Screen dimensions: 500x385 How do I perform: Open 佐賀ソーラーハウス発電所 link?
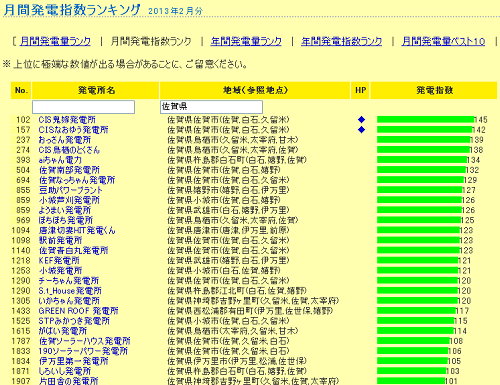(84, 341)
